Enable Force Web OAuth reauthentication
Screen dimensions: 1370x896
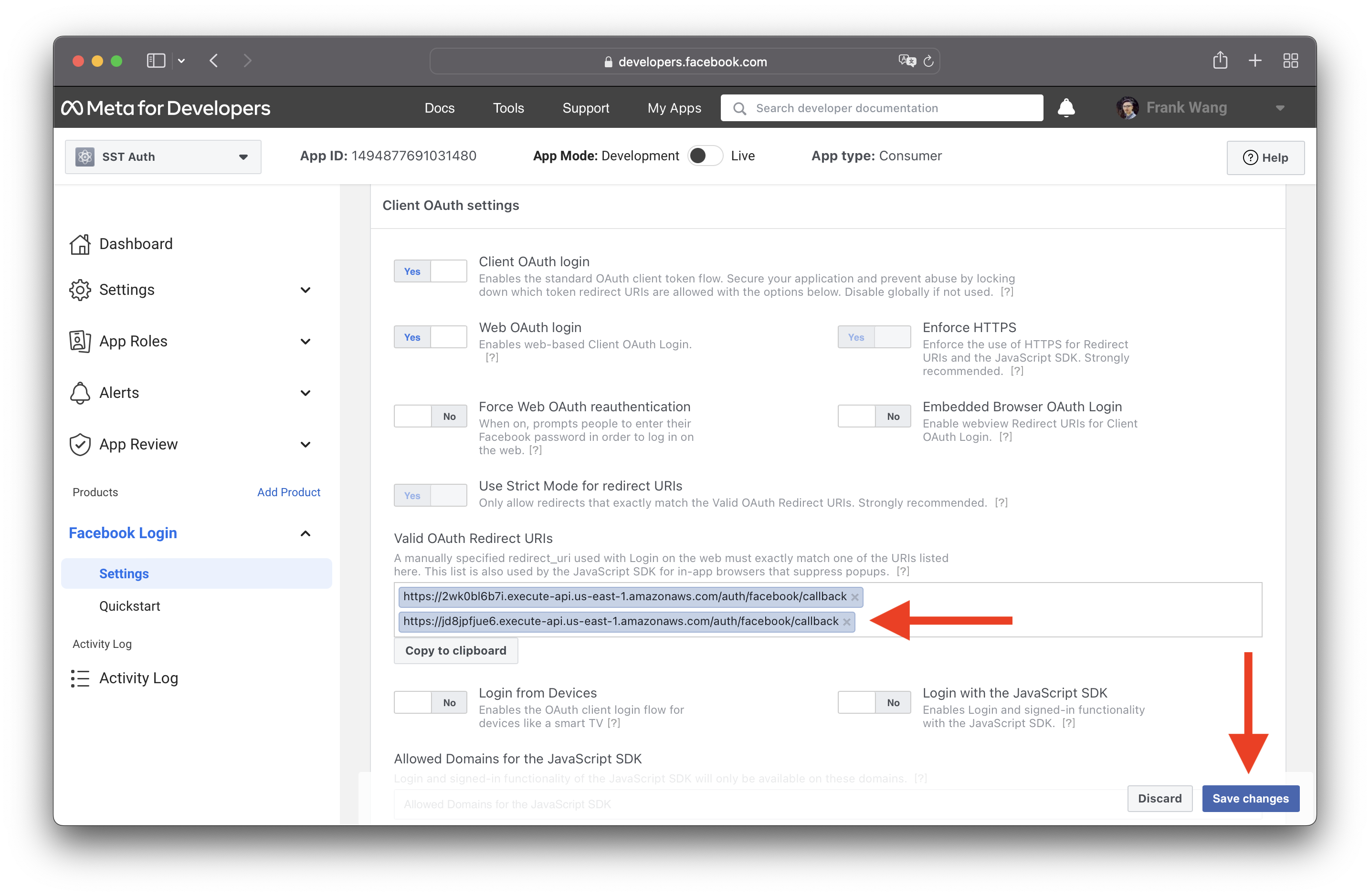[430, 416]
